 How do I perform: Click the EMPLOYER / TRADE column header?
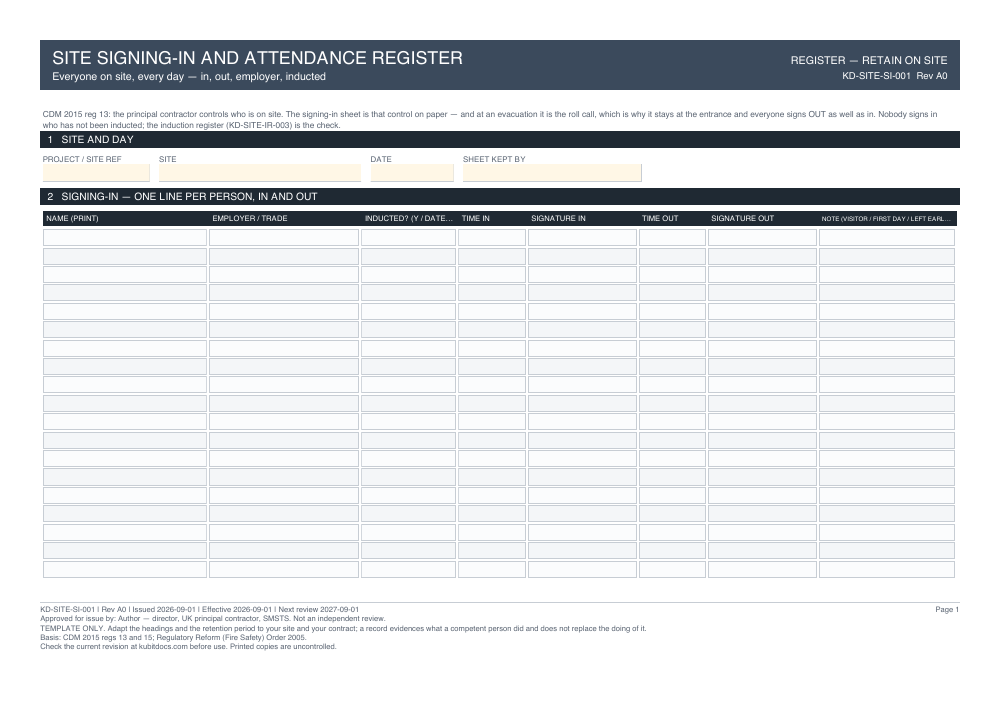click(x=250, y=218)
